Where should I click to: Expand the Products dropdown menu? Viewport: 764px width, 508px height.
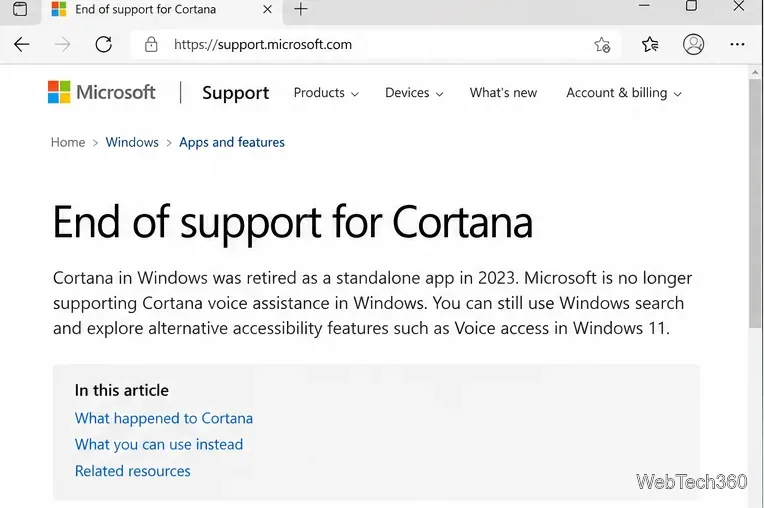[x=326, y=93]
